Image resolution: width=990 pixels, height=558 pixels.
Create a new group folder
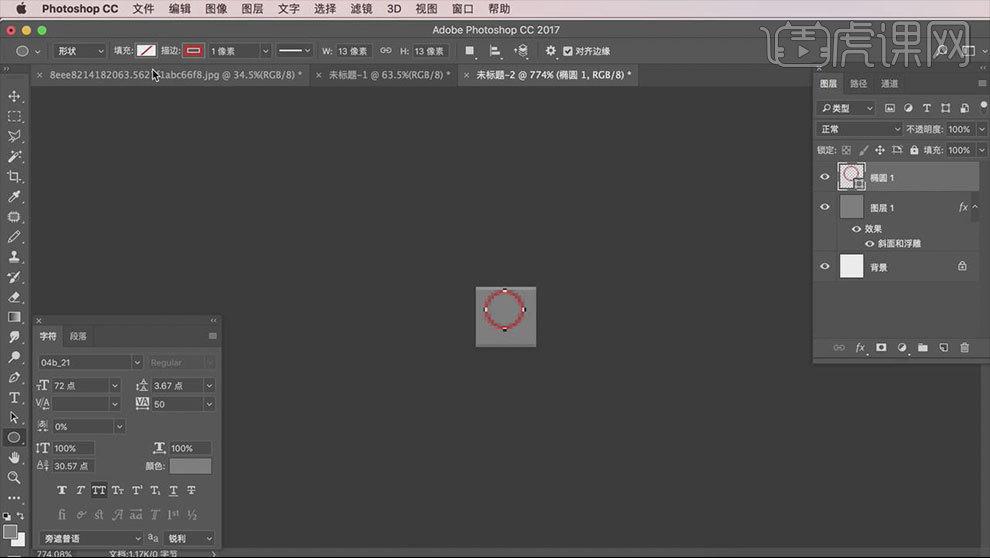(x=922, y=348)
